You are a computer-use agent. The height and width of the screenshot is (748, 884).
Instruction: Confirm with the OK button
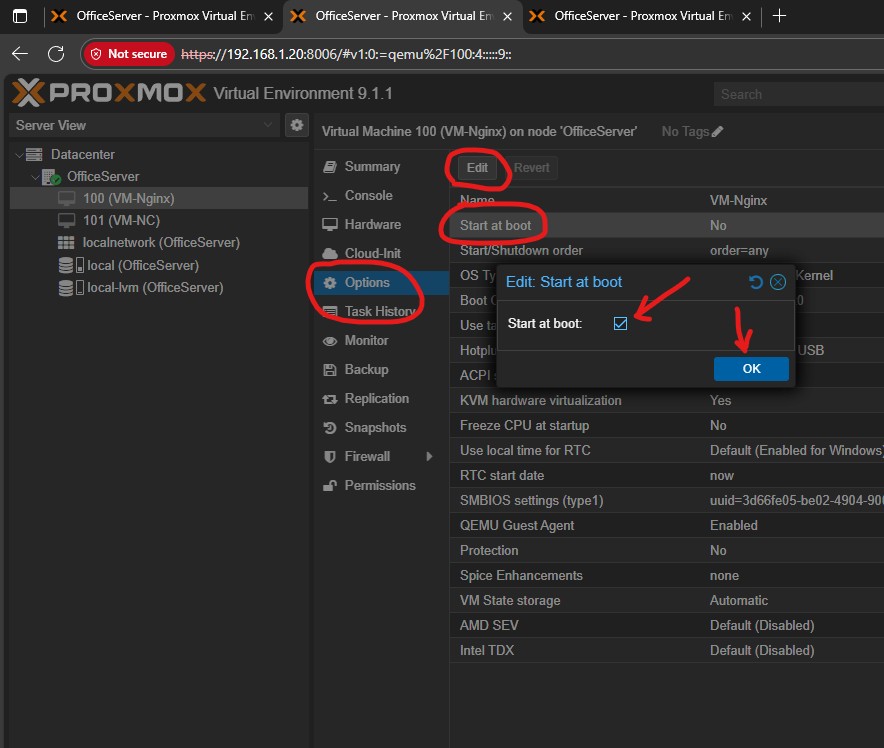pos(751,368)
